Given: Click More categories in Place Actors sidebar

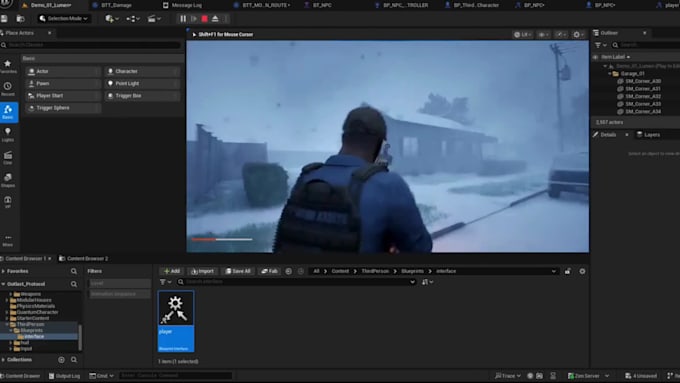Looking at the screenshot, I should (8, 240).
